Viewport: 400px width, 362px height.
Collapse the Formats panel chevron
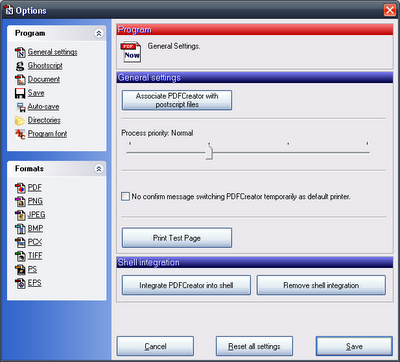coord(99,169)
